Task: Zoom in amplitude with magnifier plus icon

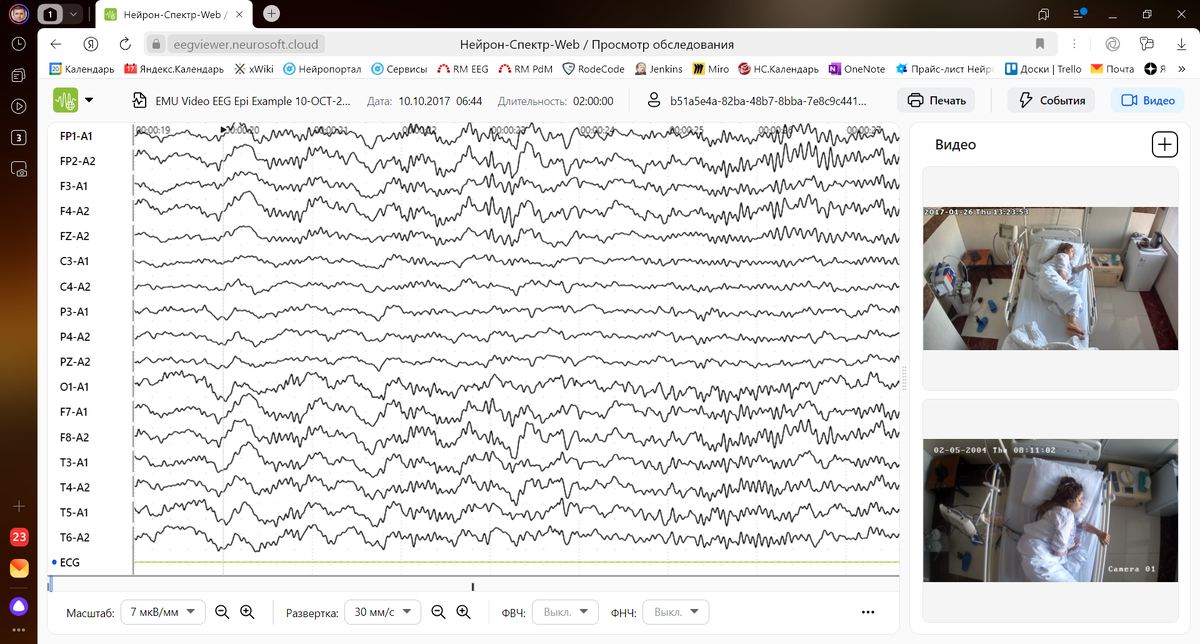Action: [246, 611]
